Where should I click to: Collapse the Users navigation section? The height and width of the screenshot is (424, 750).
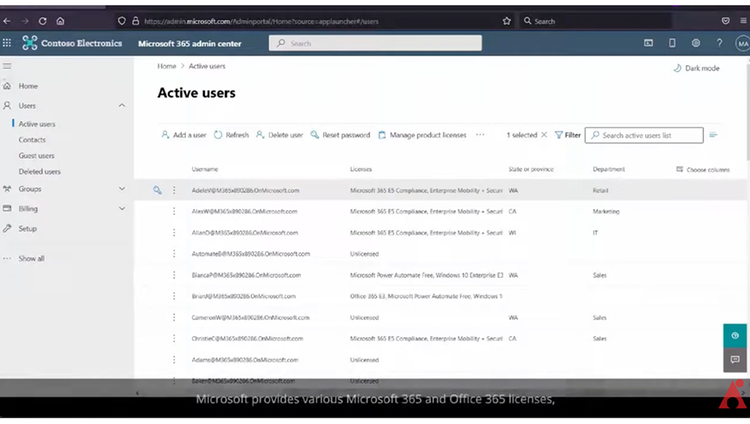[122, 105]
